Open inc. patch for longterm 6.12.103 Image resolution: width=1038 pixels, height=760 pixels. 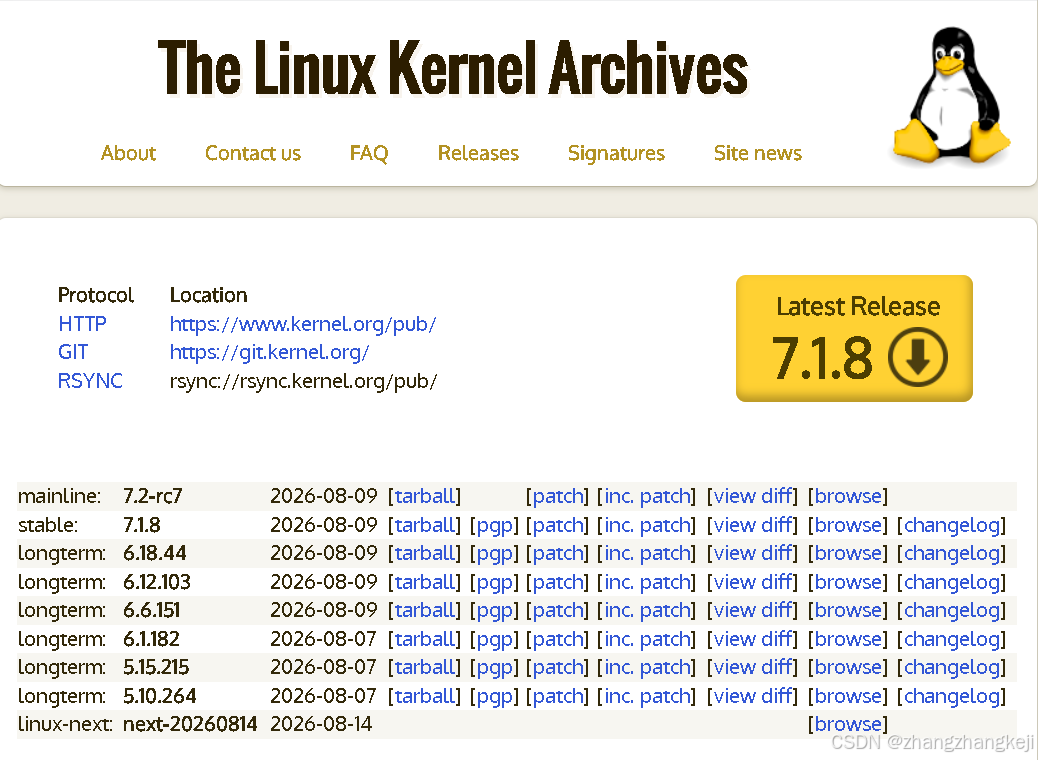(x=646, y=582)
